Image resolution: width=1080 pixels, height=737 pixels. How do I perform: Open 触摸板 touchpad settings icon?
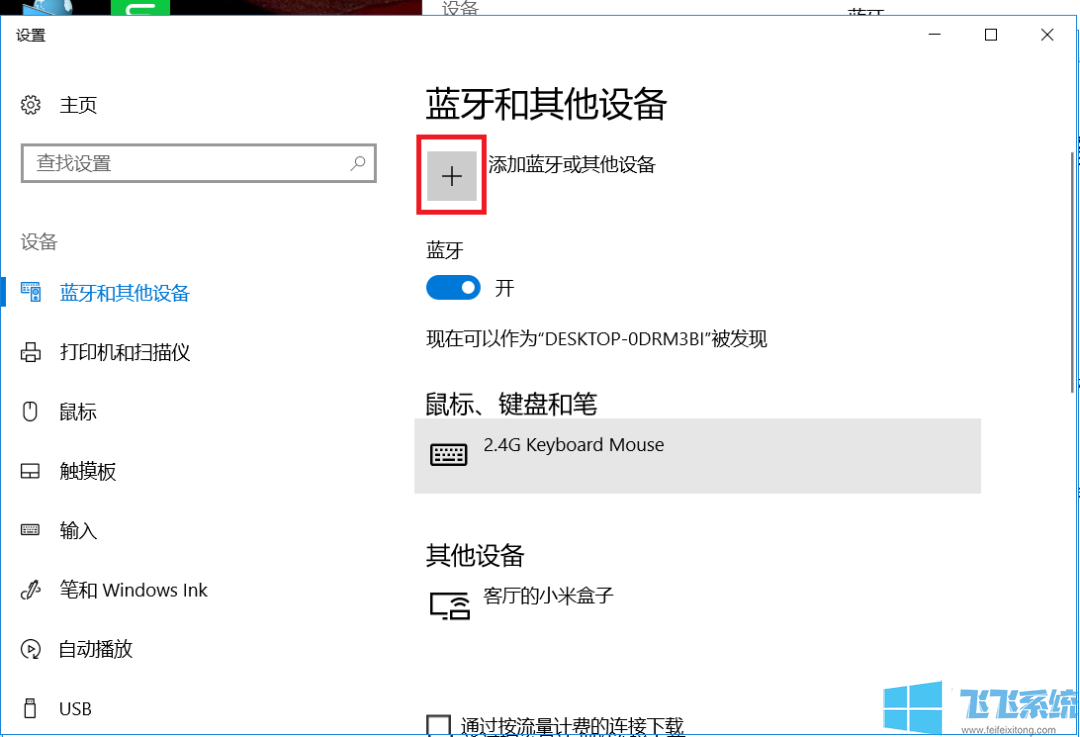[30, 471]
